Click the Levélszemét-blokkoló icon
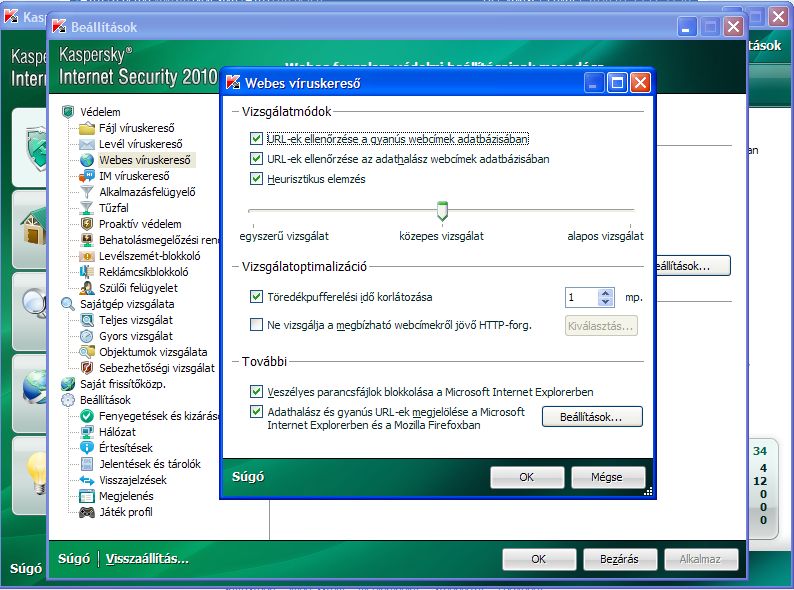This screenshot has height=590, width=794. pyautogui.click(x=87, y=256)
